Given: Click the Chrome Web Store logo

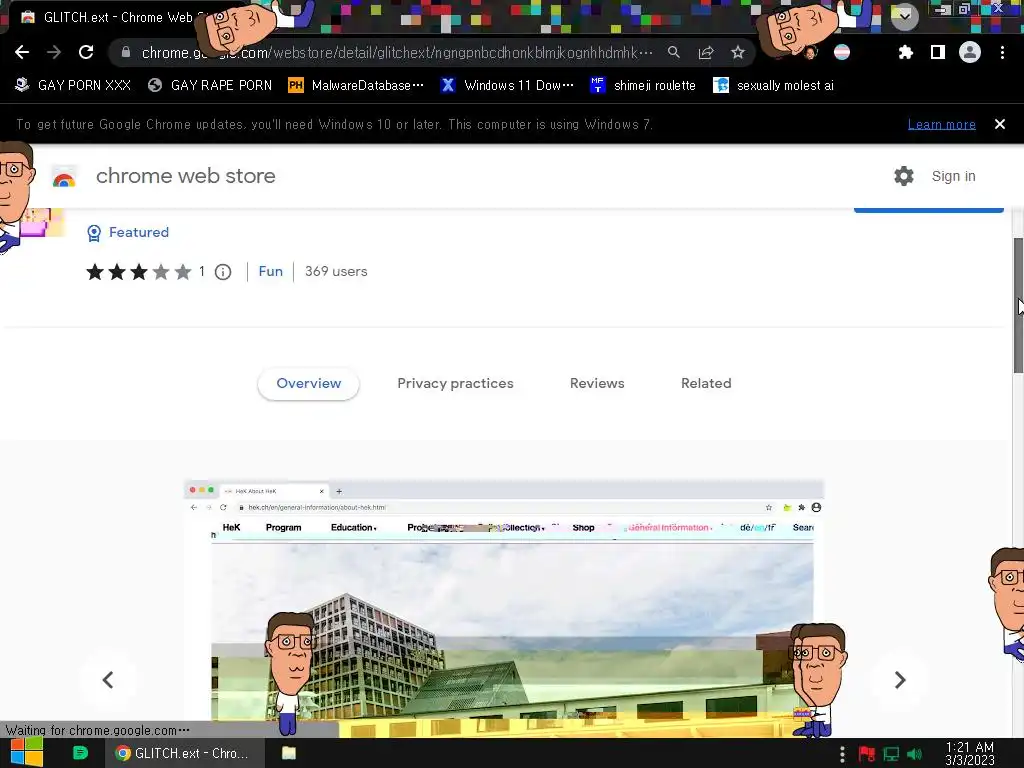Looking at the screenshot, I should coord(64,177).
